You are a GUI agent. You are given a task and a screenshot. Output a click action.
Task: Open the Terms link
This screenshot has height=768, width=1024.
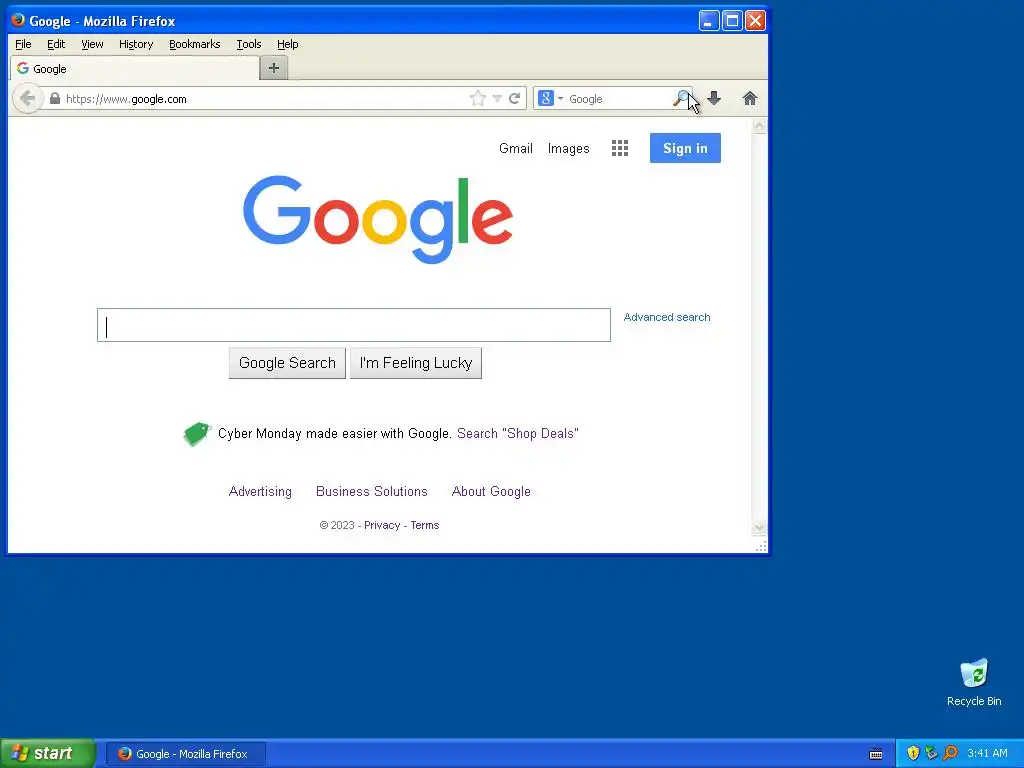pos(424,525)
